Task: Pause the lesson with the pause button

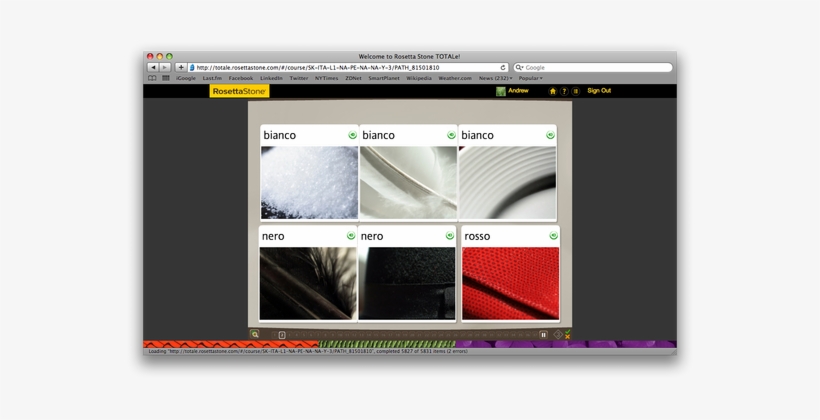Action: pyautogui.click(x=543, y=335)
